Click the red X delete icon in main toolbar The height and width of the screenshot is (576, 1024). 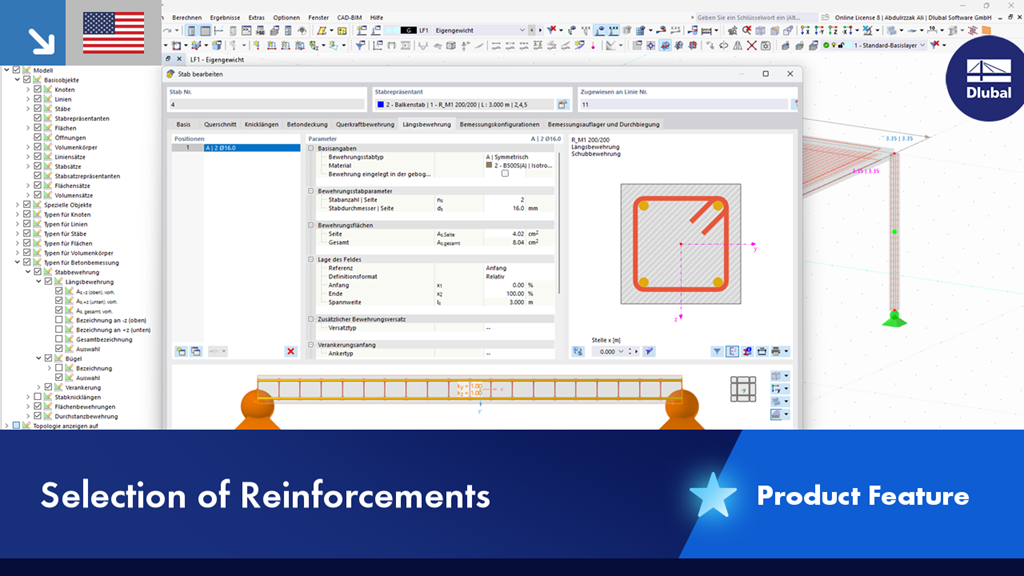pos(752,46)
